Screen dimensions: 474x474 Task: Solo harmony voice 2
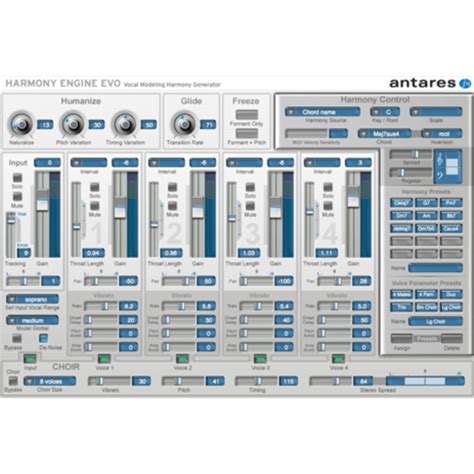click(172, 187)
